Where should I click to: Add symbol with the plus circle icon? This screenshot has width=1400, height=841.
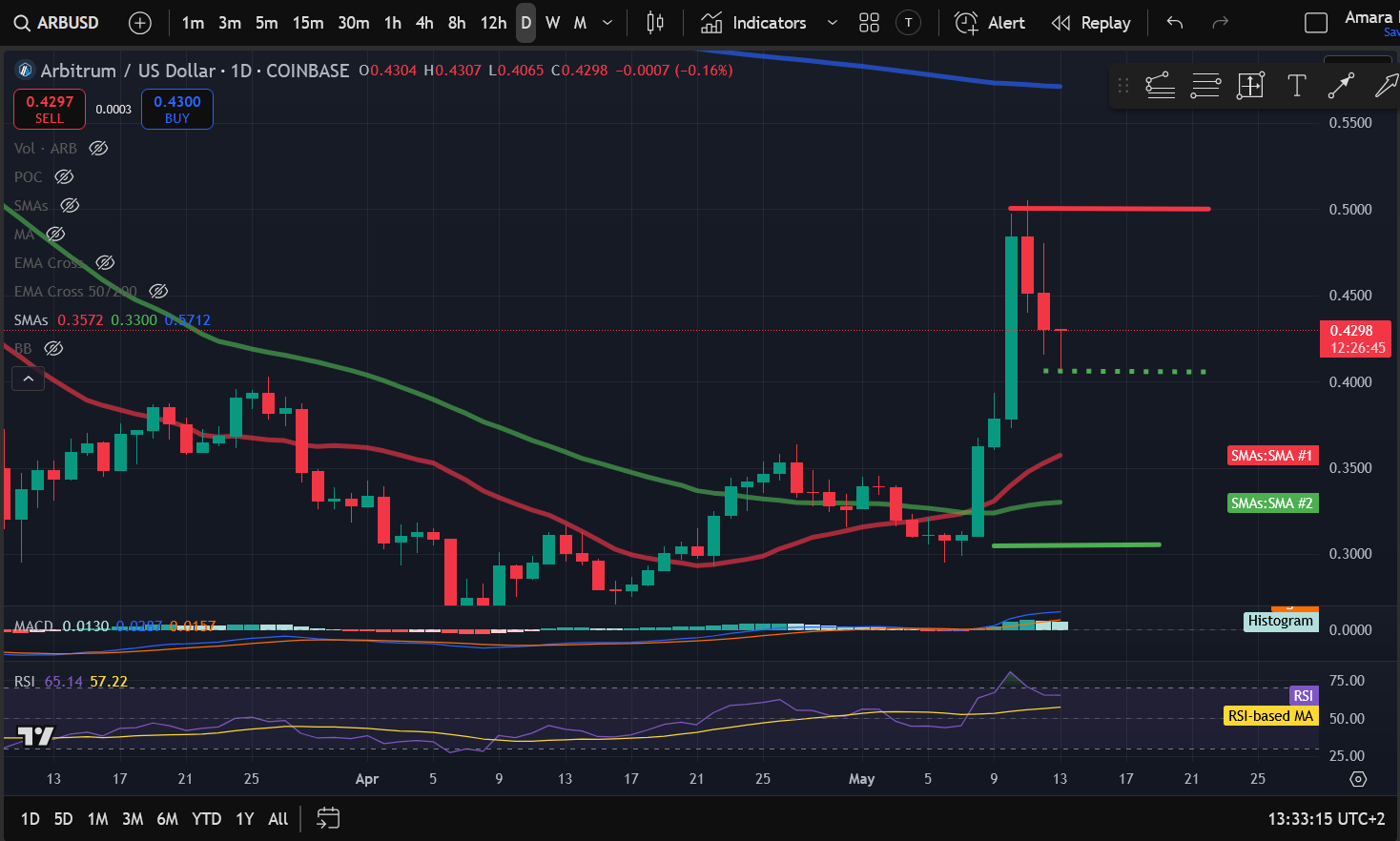click(140, 23)
